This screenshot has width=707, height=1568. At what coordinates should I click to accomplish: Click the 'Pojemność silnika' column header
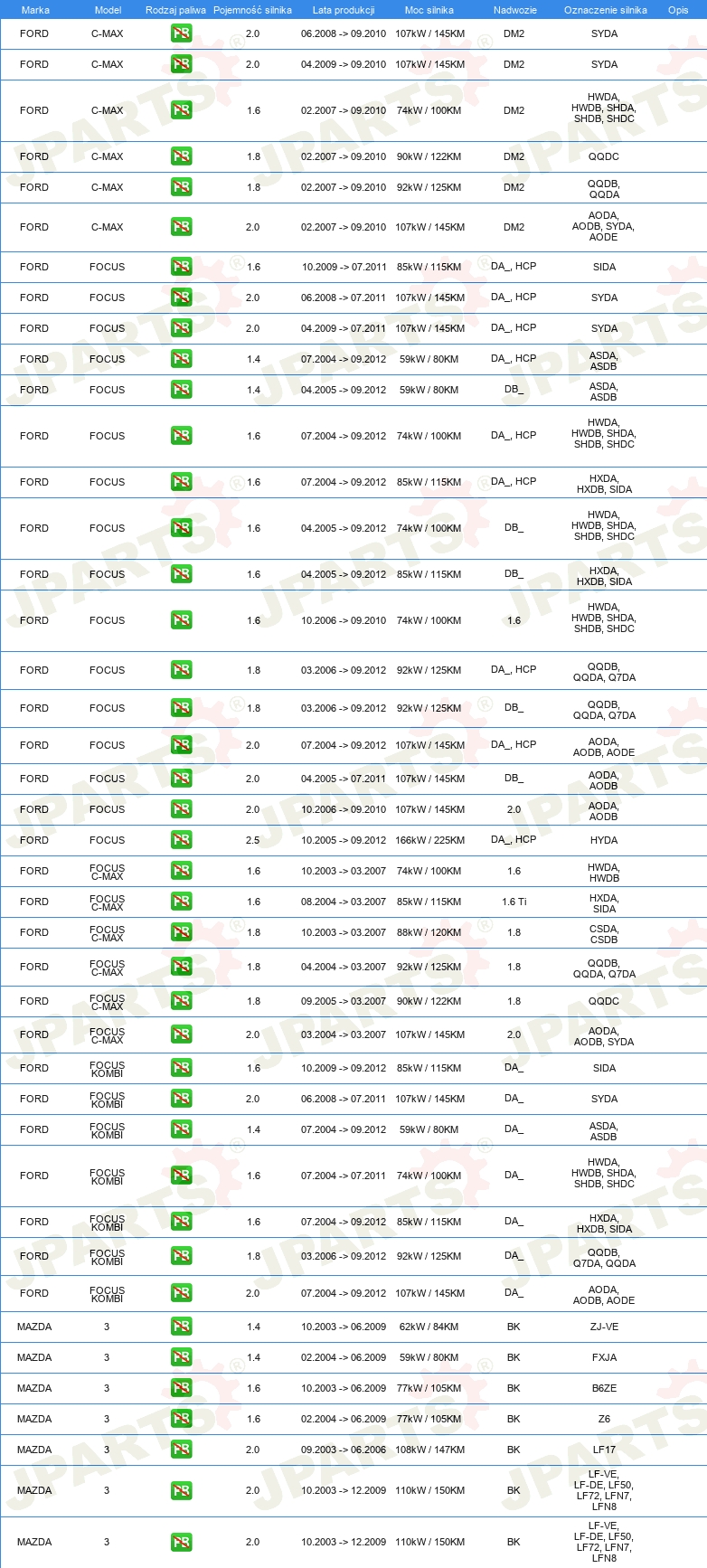point(252,10)
